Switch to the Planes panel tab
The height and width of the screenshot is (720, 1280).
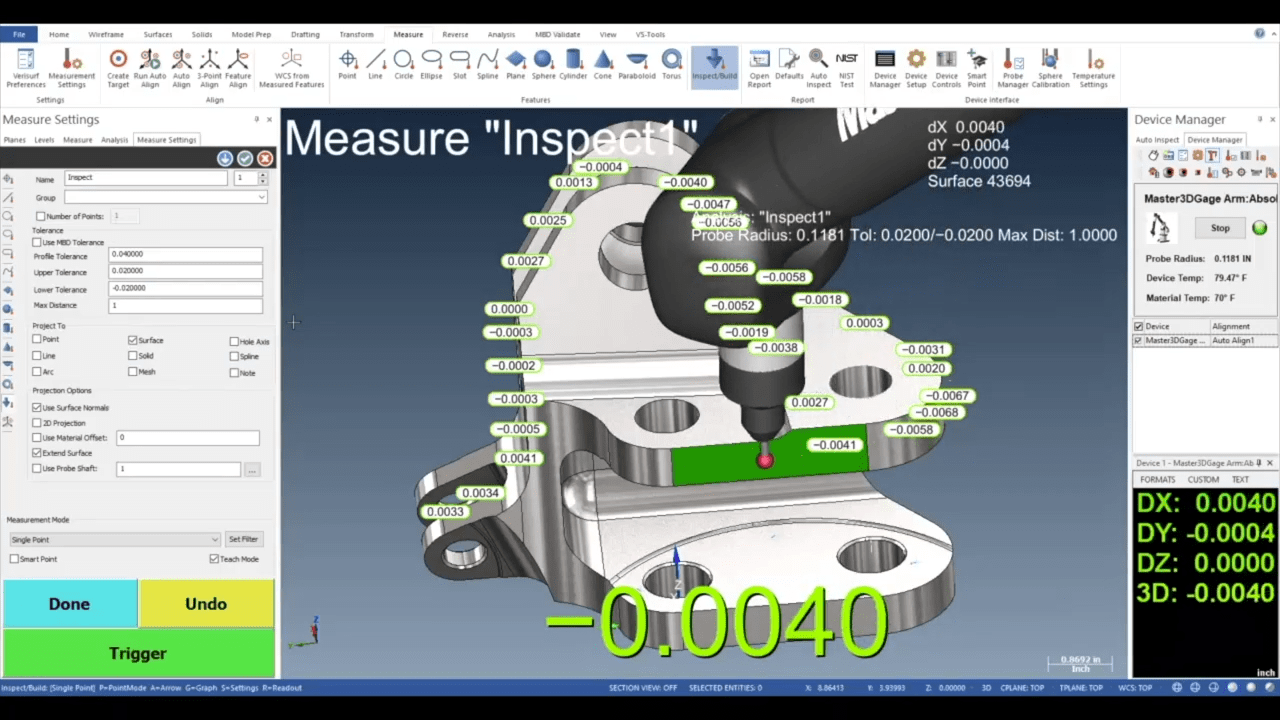[14, 140]
